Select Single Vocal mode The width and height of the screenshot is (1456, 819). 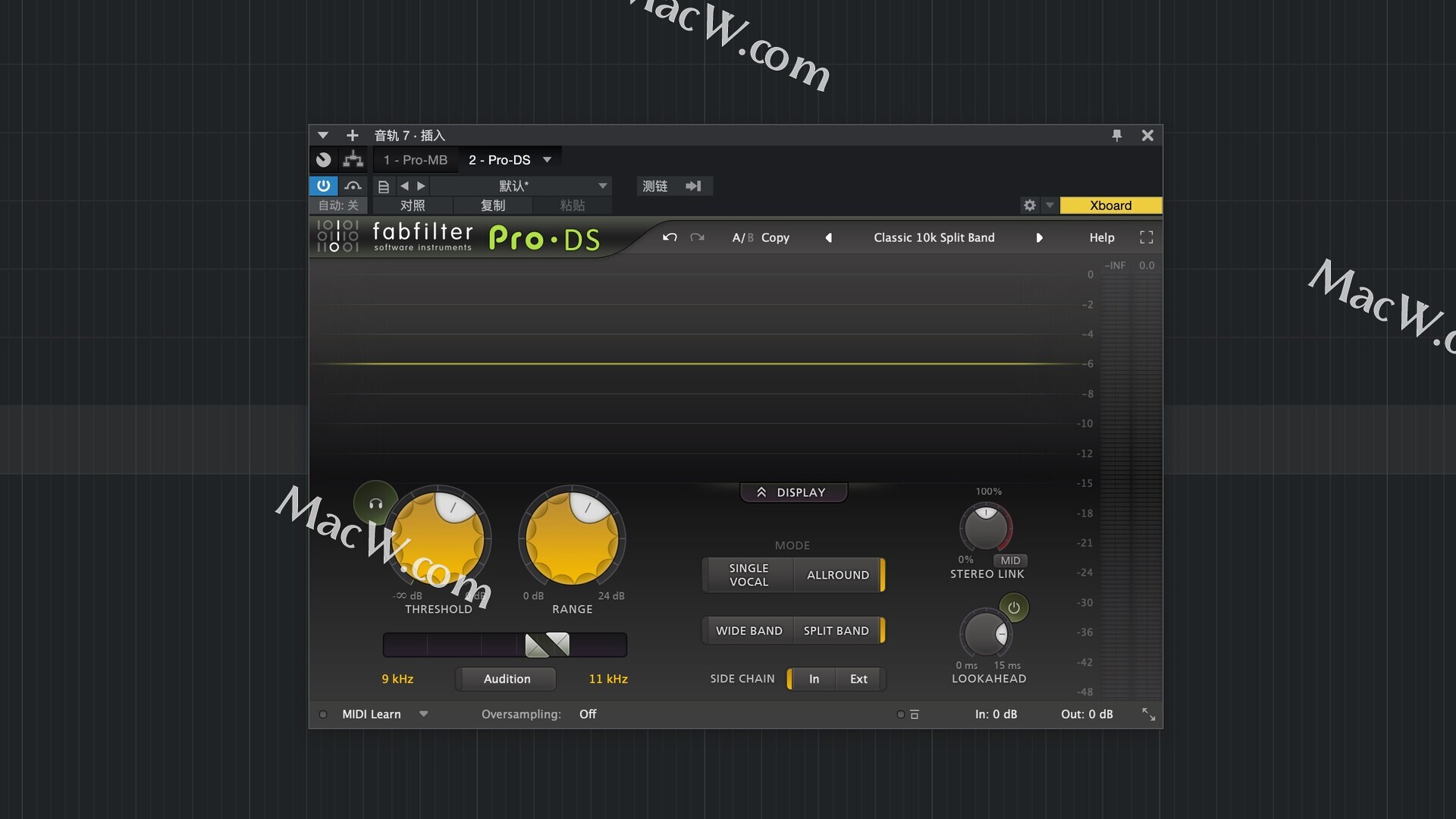coord(748,575)
